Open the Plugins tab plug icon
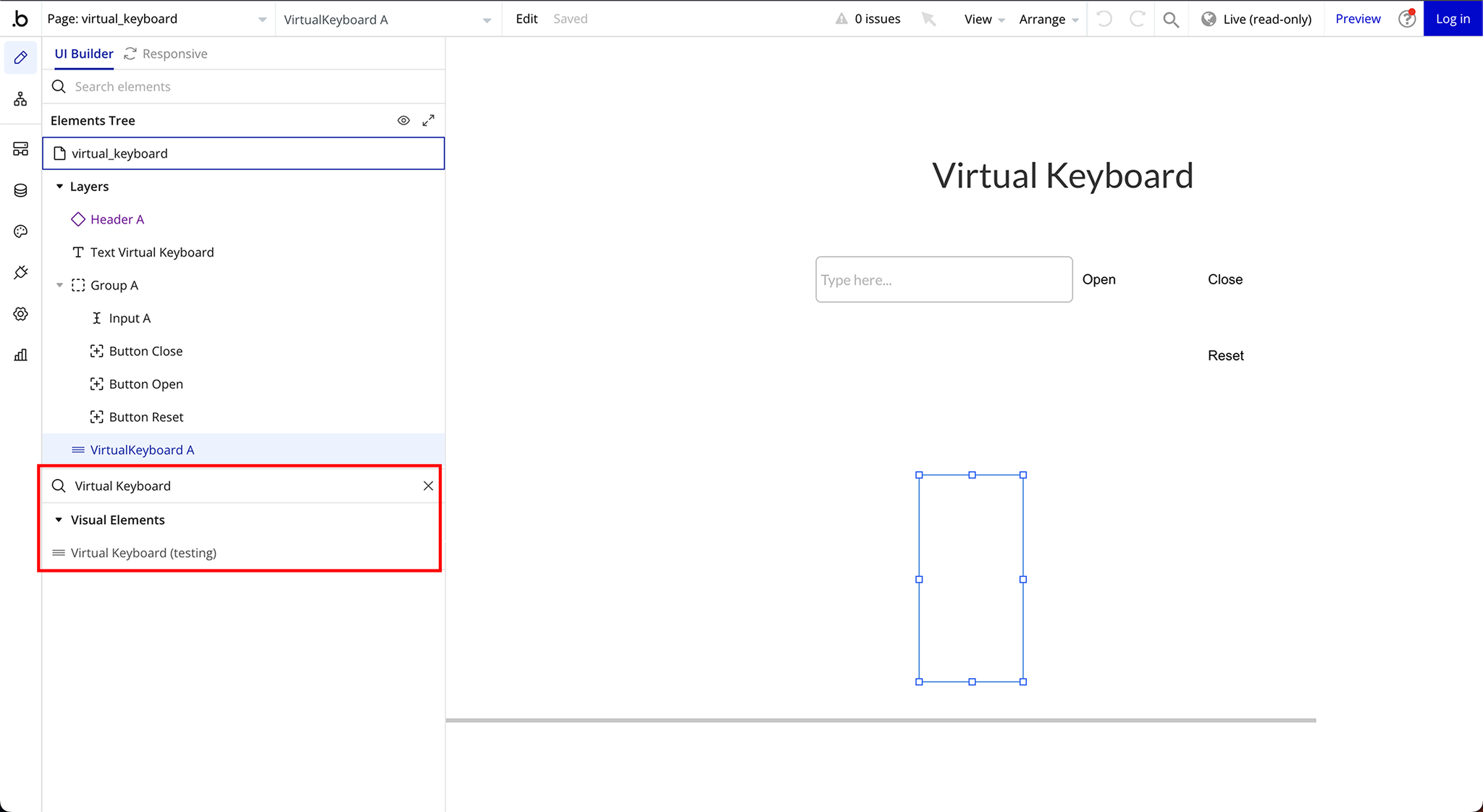The height and width of the screenshot is (812, 1483). click(20, 273)
